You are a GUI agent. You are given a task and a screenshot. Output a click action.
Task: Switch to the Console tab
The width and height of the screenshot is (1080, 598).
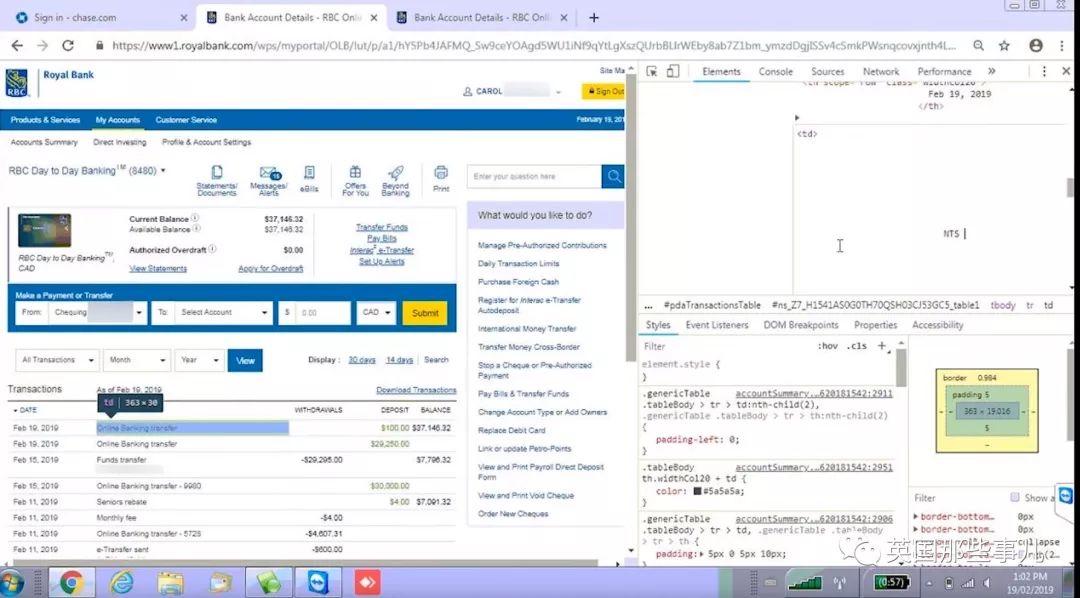tap(776, 72)
